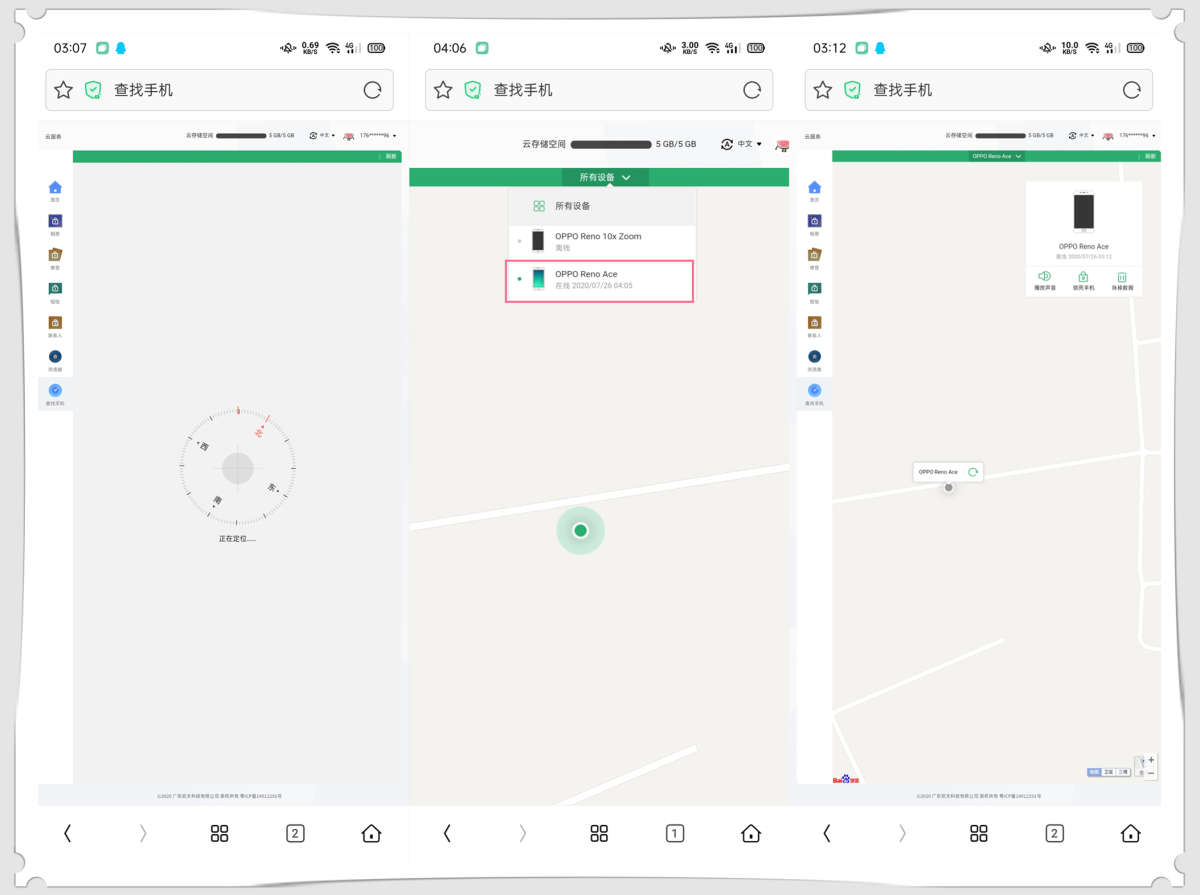Tap the grey location marker on the 03:12 map
This screenshot has width=1200, height=895.
(948, 488)
